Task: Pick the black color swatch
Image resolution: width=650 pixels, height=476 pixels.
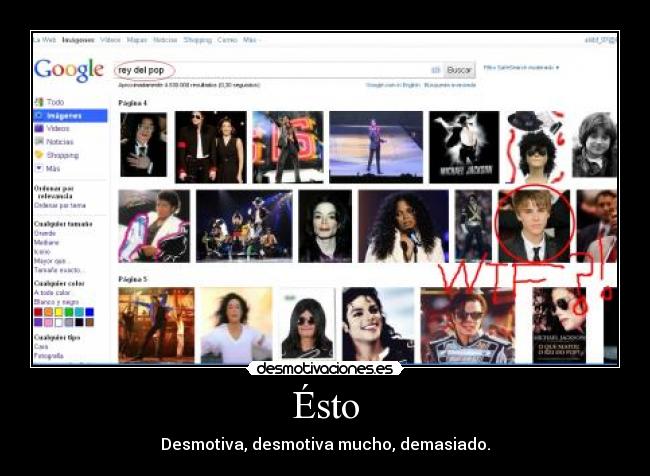Action: [x=79, y=322]
